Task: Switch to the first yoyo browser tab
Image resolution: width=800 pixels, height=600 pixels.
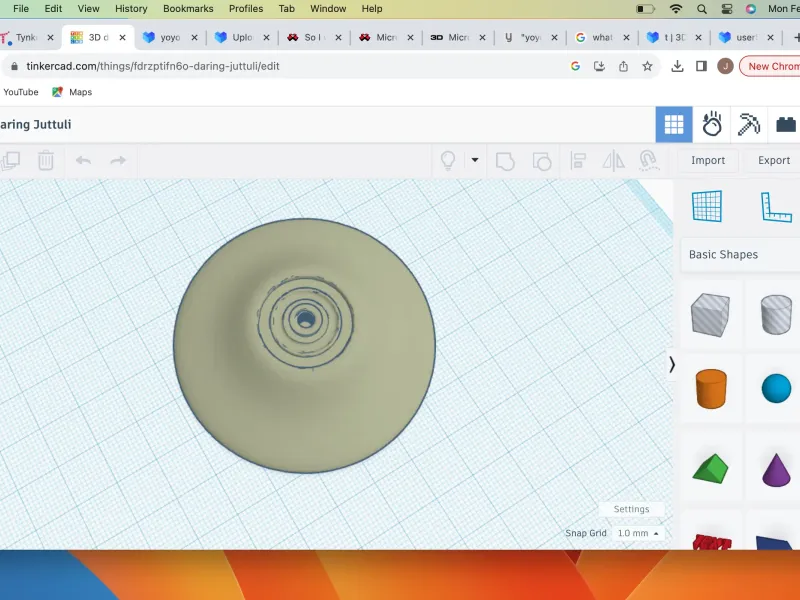Action: [x=170, y=37]
